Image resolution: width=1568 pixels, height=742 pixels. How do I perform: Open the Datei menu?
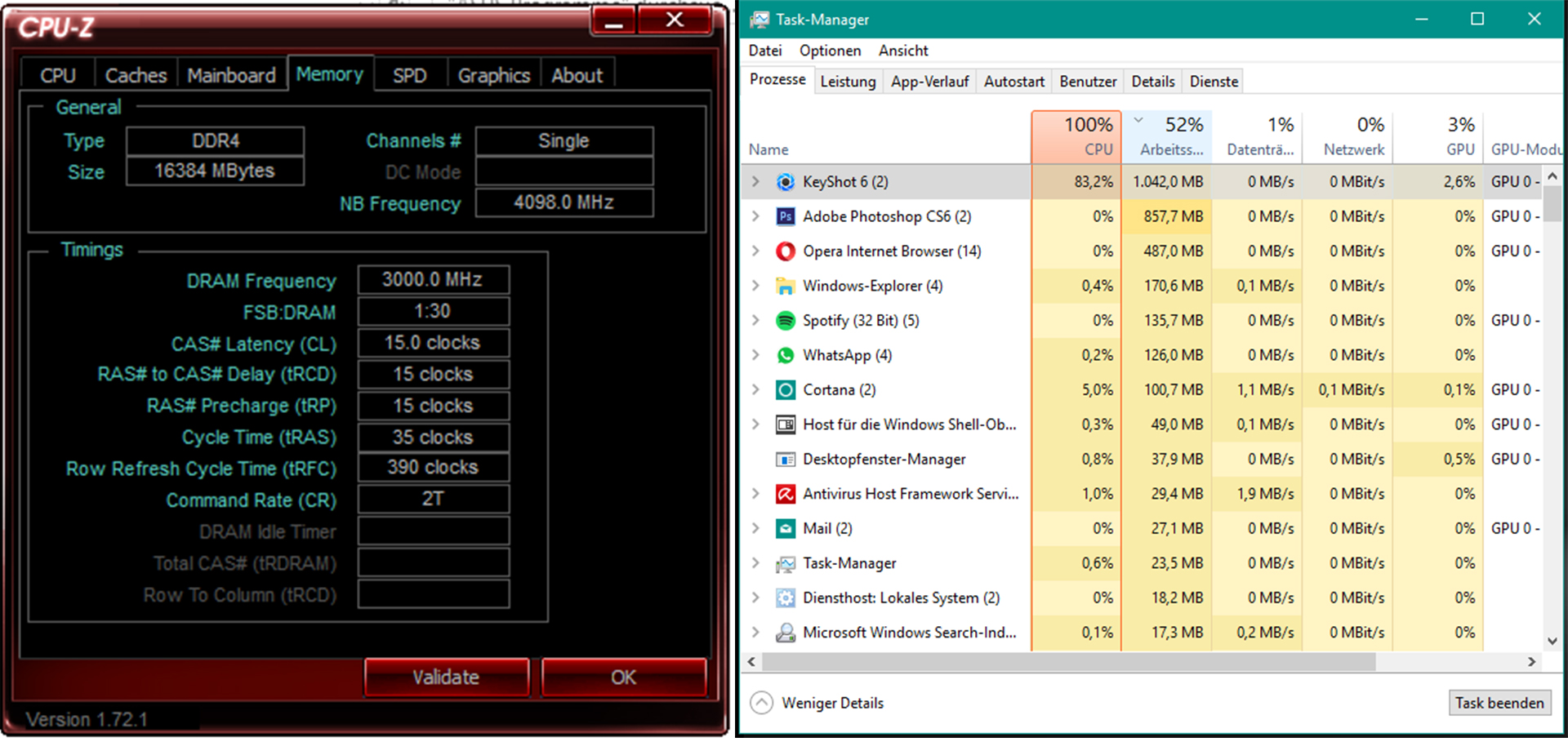(765, 51)
